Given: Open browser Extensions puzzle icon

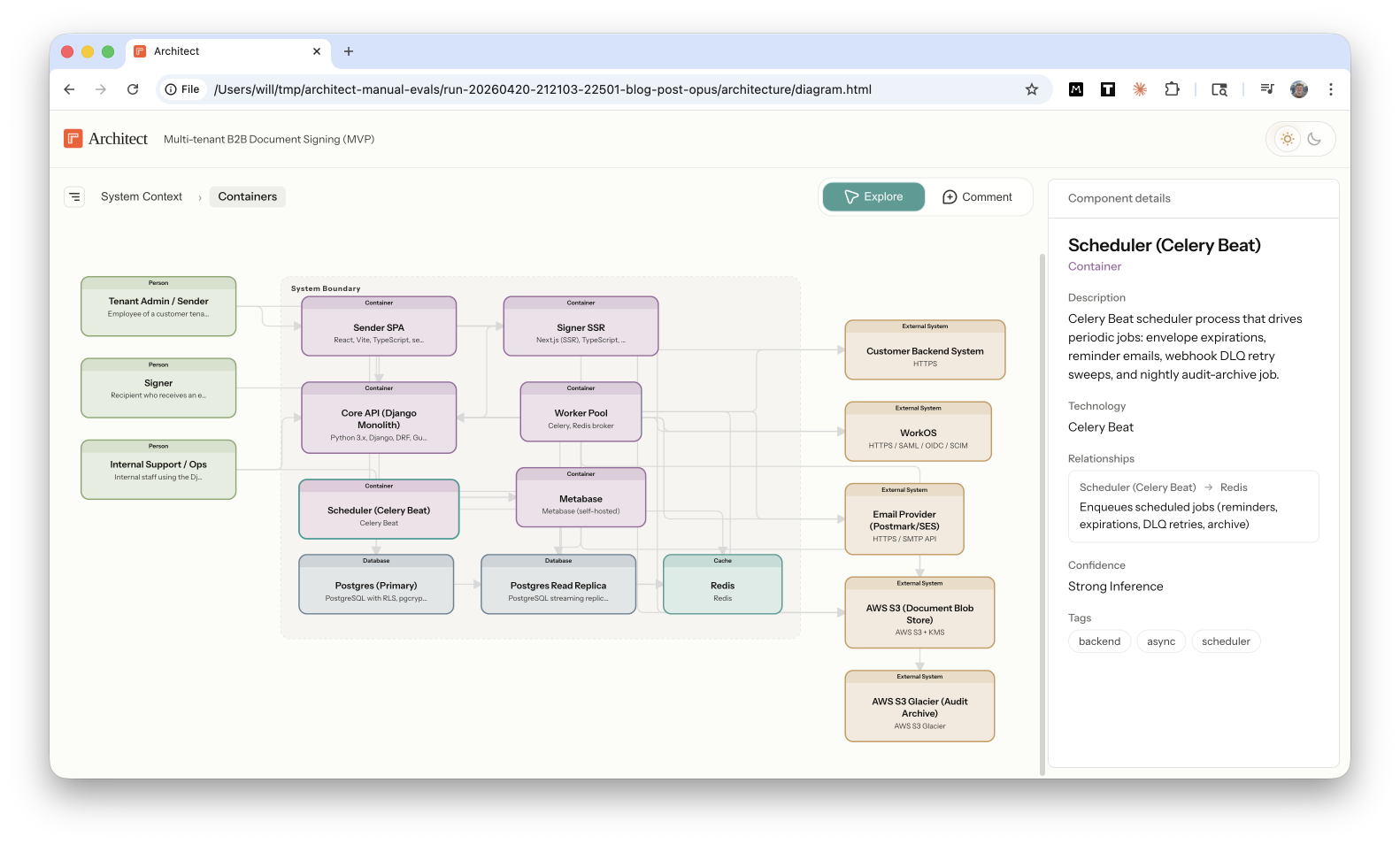Looking at the screenshot, I should click(x=1172, y=89).
